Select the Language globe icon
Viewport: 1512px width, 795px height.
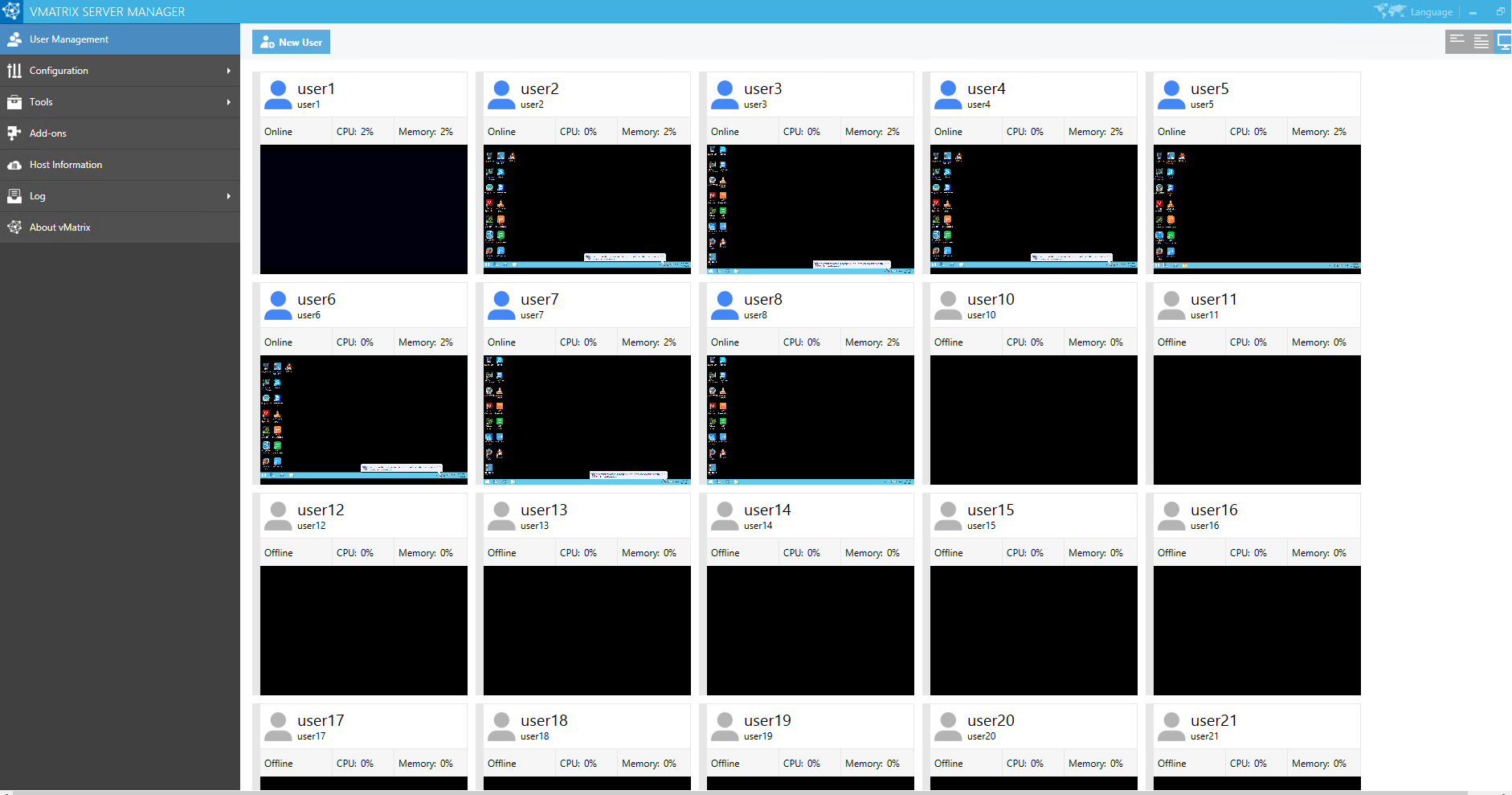coord(1391,10)
